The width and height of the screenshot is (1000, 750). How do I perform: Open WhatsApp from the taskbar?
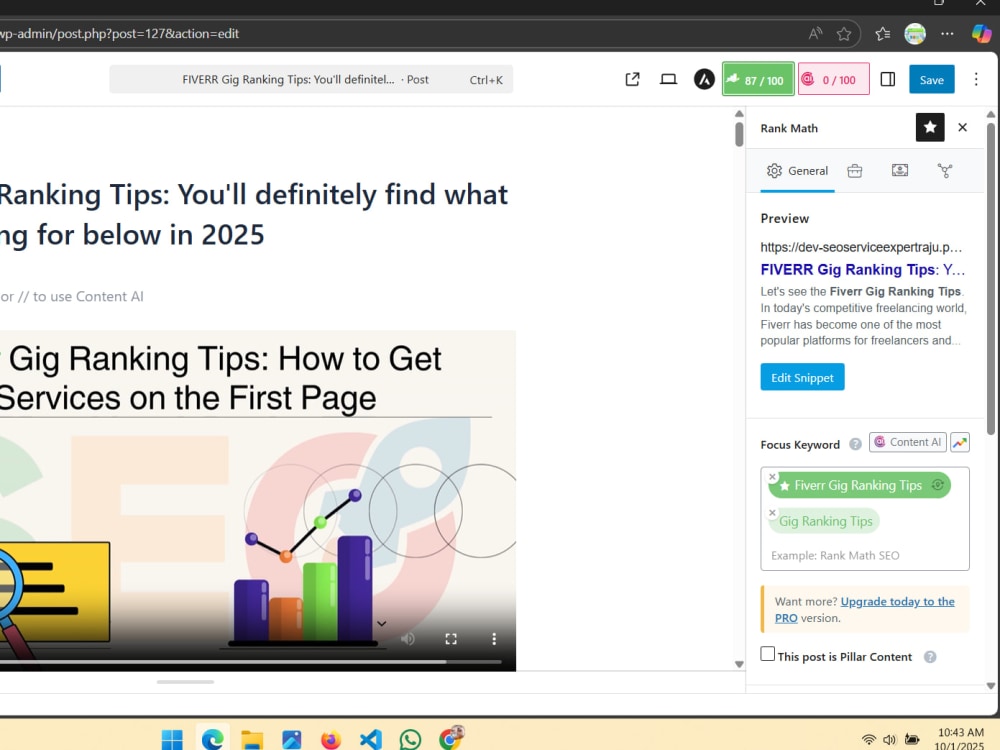coord(410,740)
